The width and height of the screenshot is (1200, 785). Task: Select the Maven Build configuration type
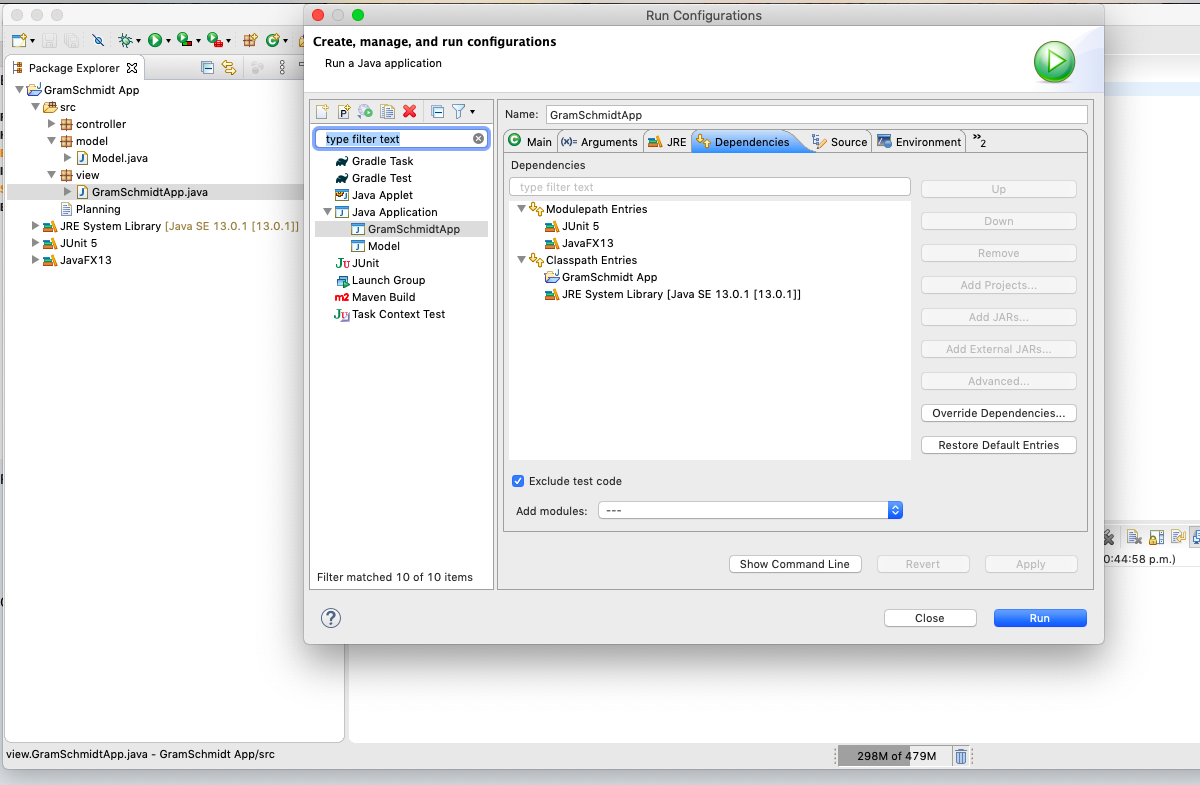click(x=383, y=297)
